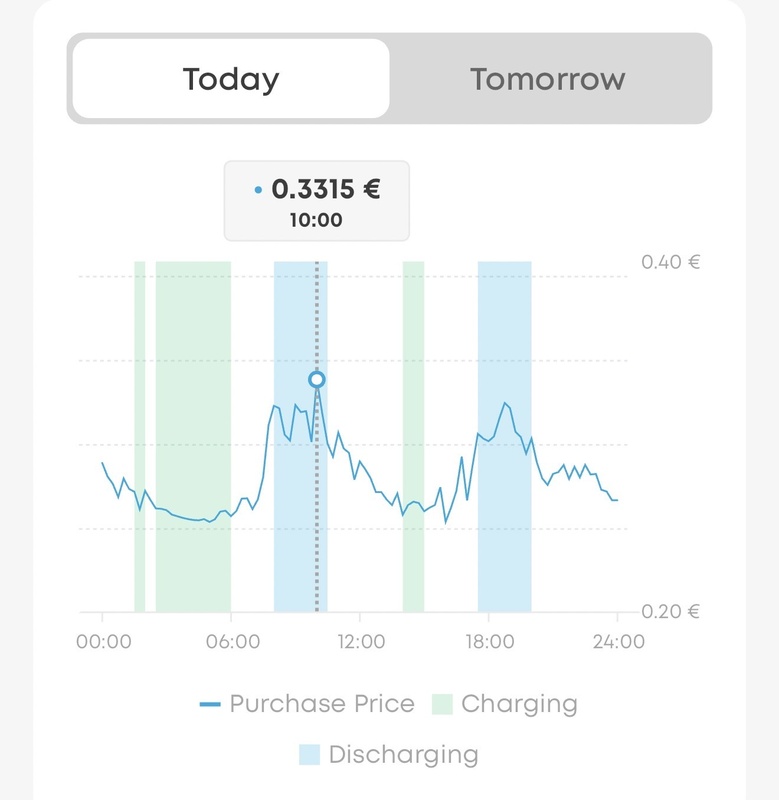Click the 0.20 € y-axis label
The width and height of the screenshot is (779, 800).
click(669, 612)
